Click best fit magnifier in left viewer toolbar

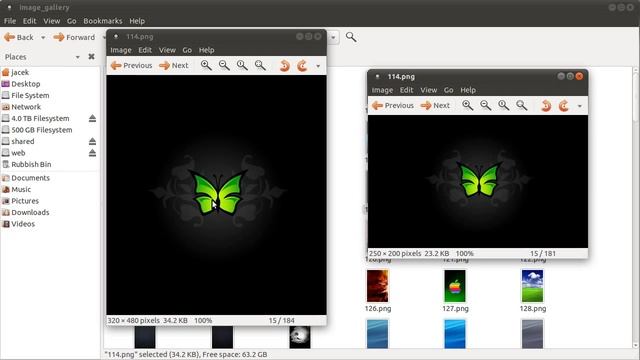pos(260,65)
